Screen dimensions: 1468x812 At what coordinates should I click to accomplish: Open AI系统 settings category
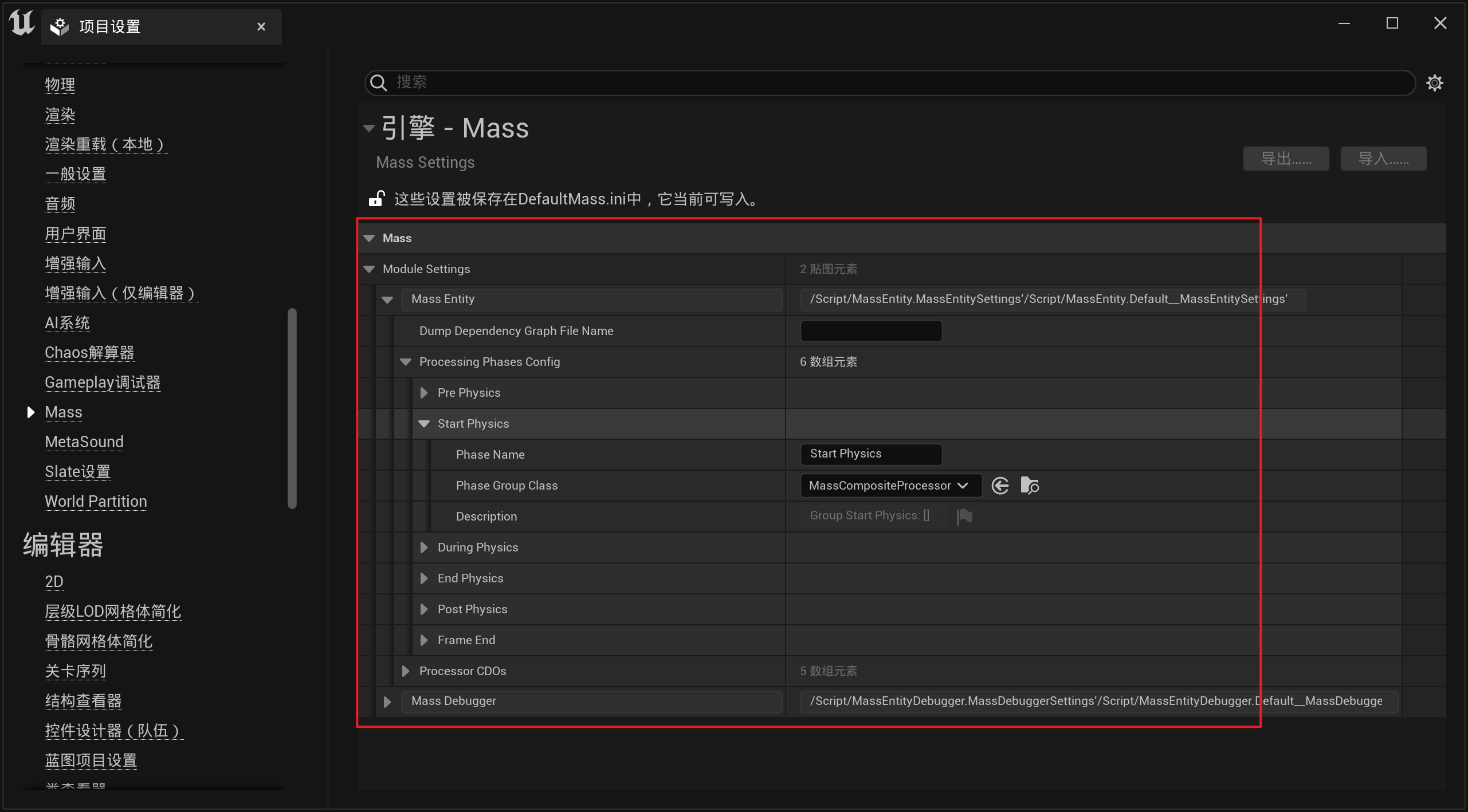68,323
